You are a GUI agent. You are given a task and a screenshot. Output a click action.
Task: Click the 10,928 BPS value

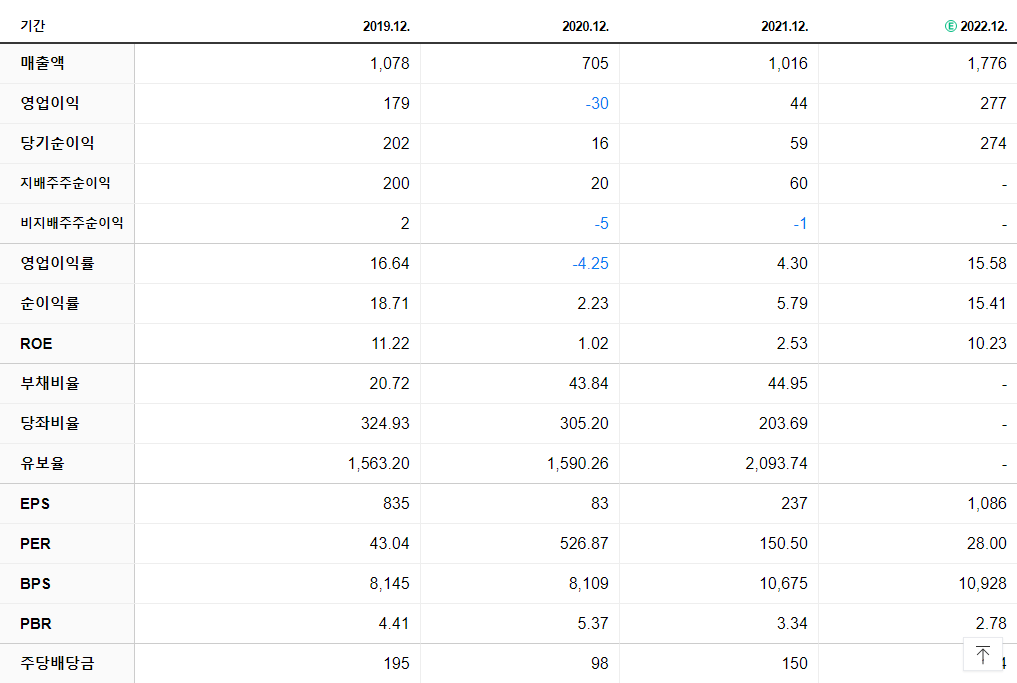(x=983, y=584)
